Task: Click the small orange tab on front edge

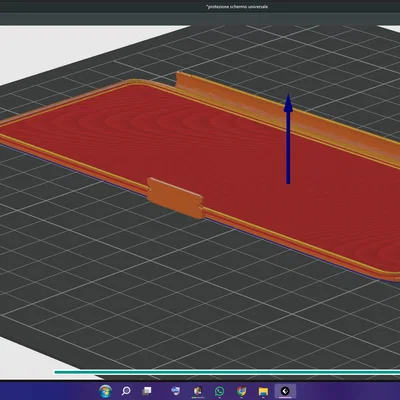Action: point(175,198)
